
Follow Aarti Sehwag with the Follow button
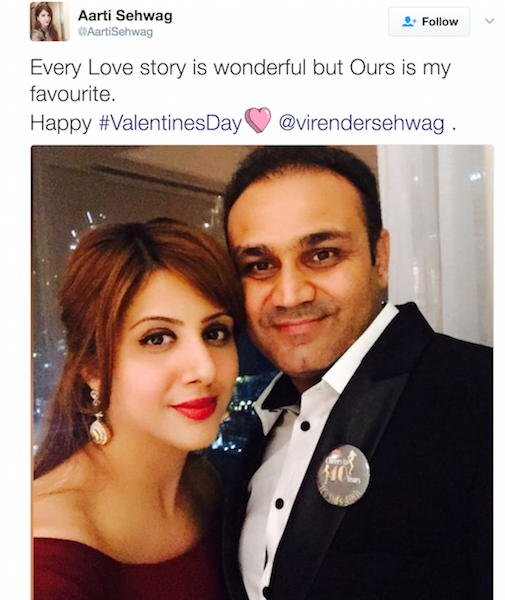tap(429, 22)
